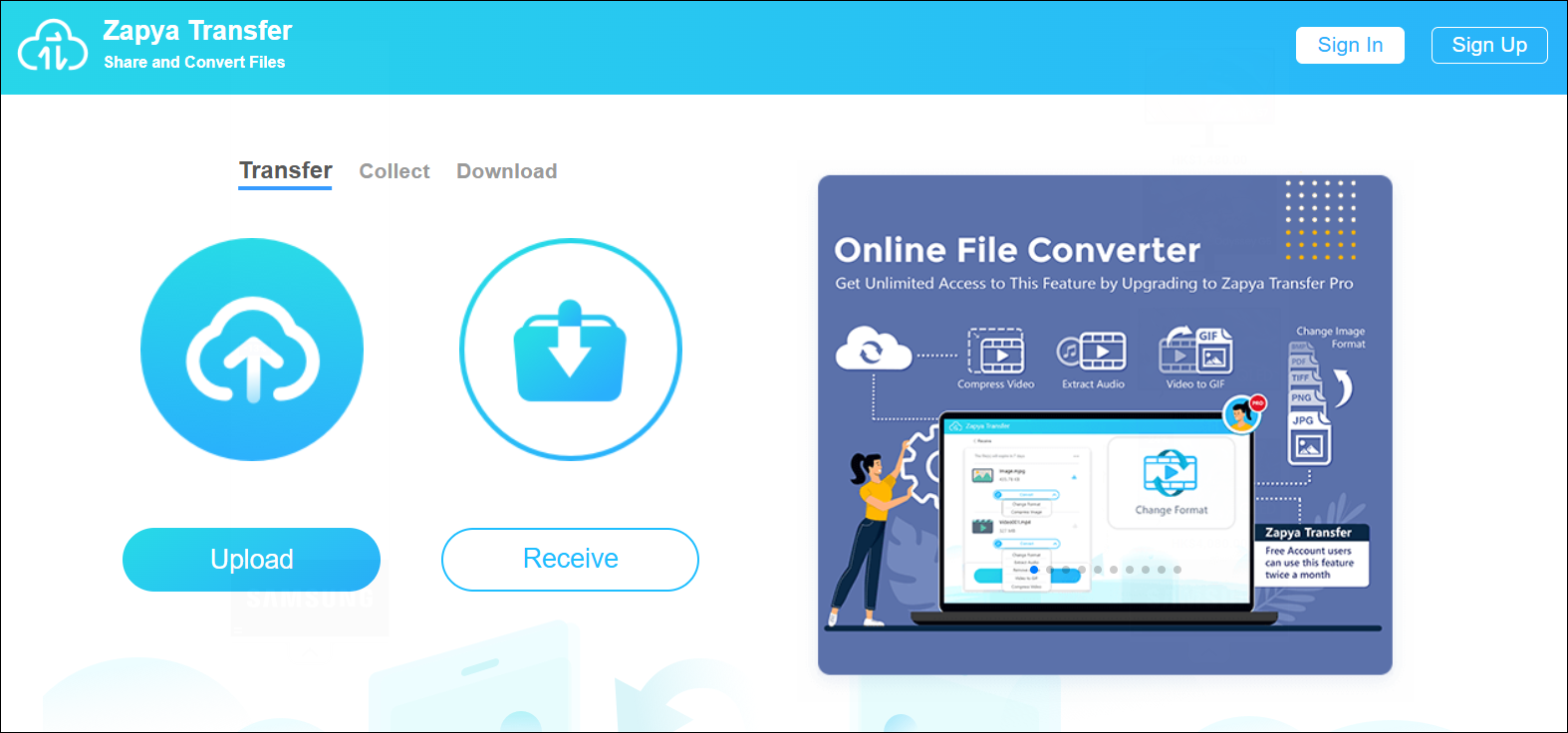Click the round receive box icon

570,350
